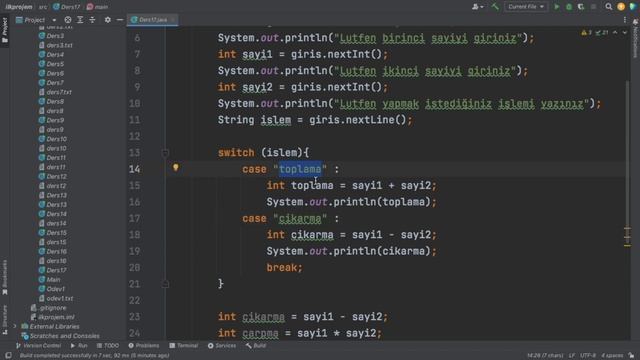Select odev1.txt in the Project tree
640x360 pixels.
coord(56,298)
